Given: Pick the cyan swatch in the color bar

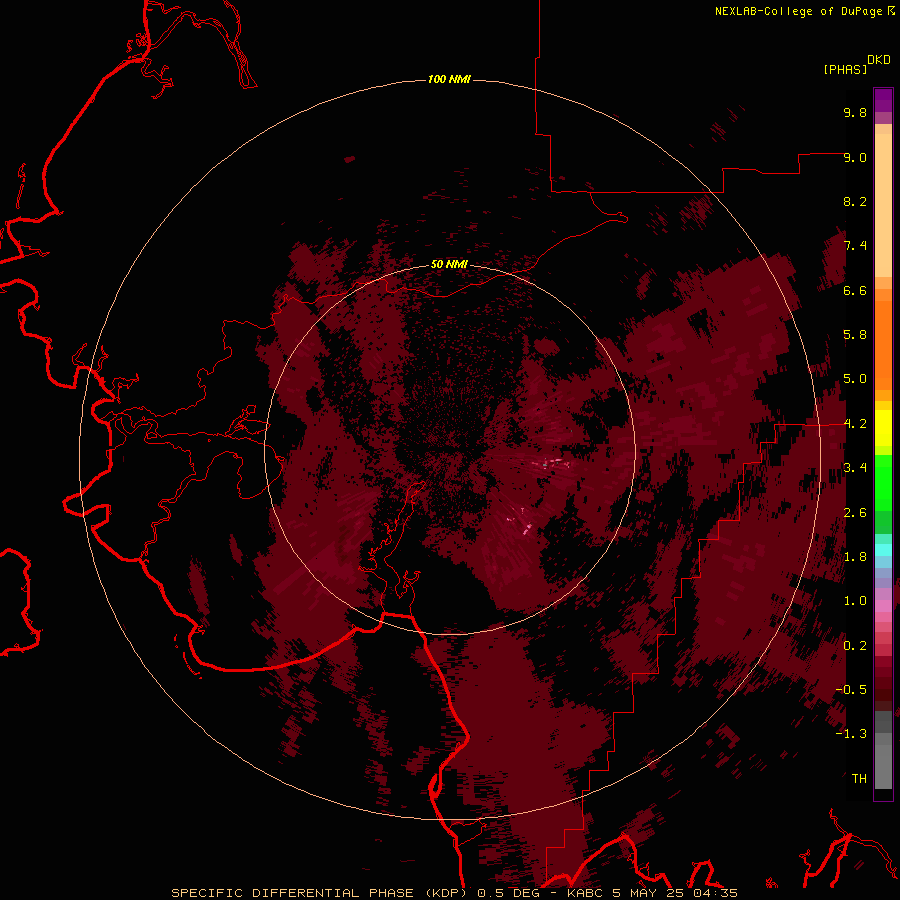Looking at the screenshot, I should click(883, 550).
